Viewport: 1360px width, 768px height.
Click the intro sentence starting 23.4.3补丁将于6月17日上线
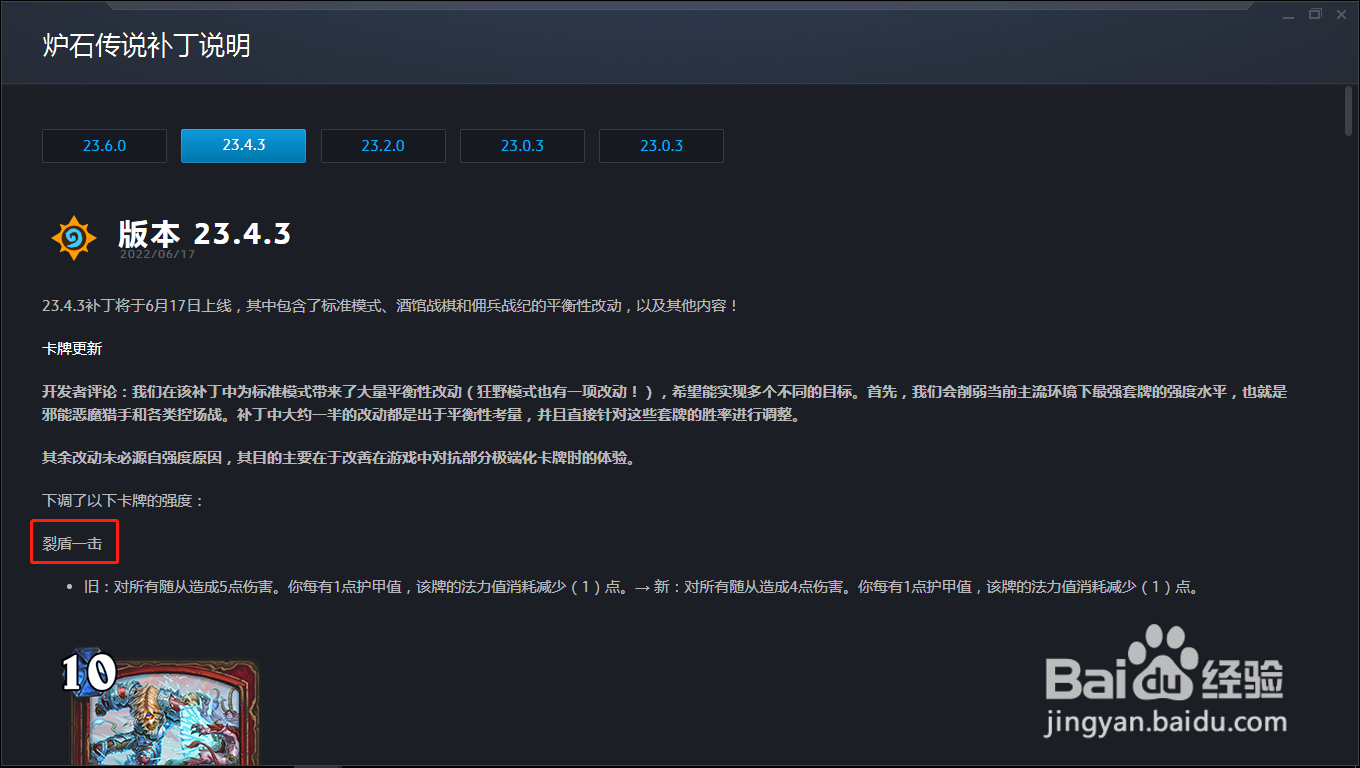[x=391, y=305]
